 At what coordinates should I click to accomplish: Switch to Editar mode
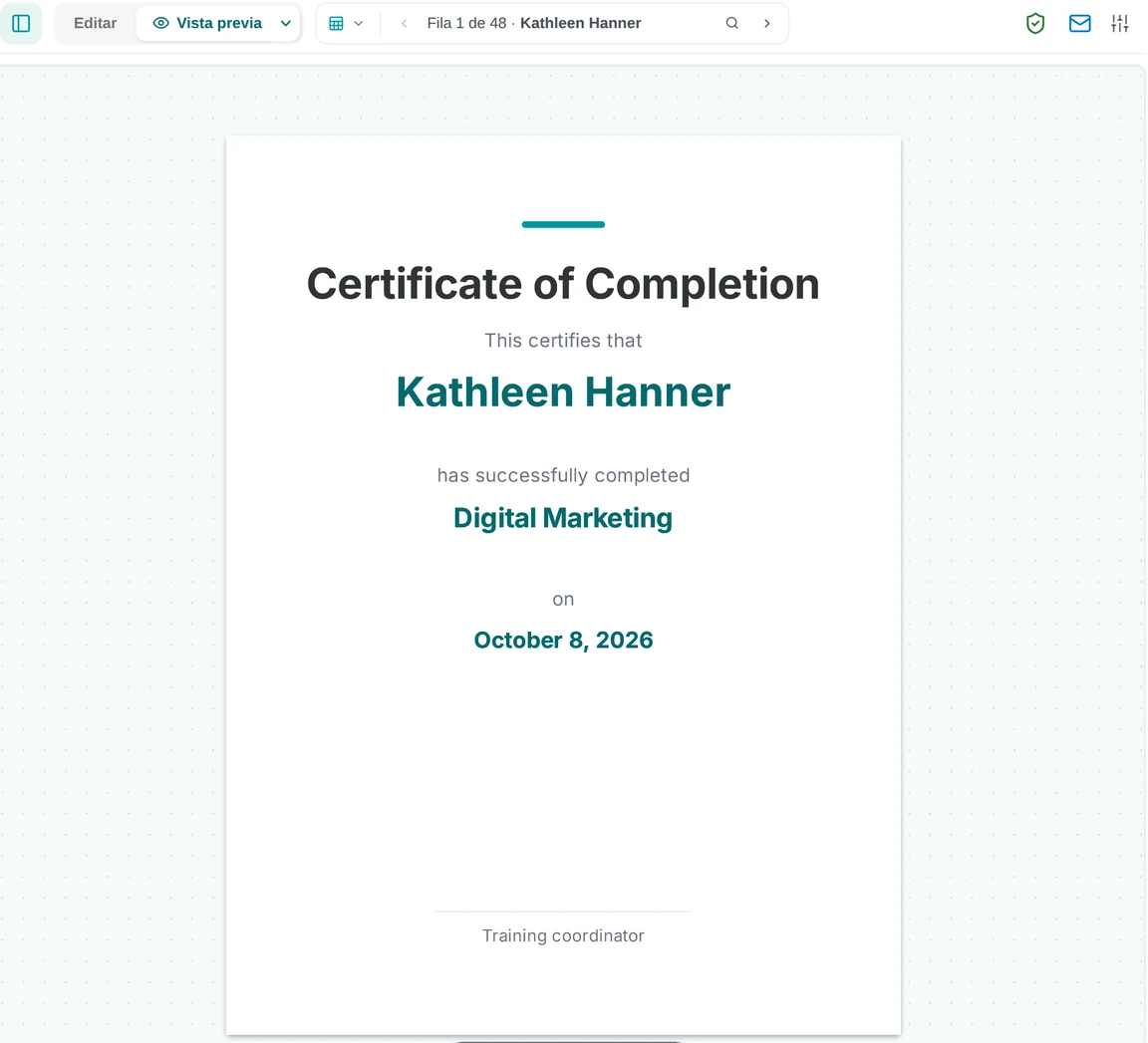pos(96,24)
